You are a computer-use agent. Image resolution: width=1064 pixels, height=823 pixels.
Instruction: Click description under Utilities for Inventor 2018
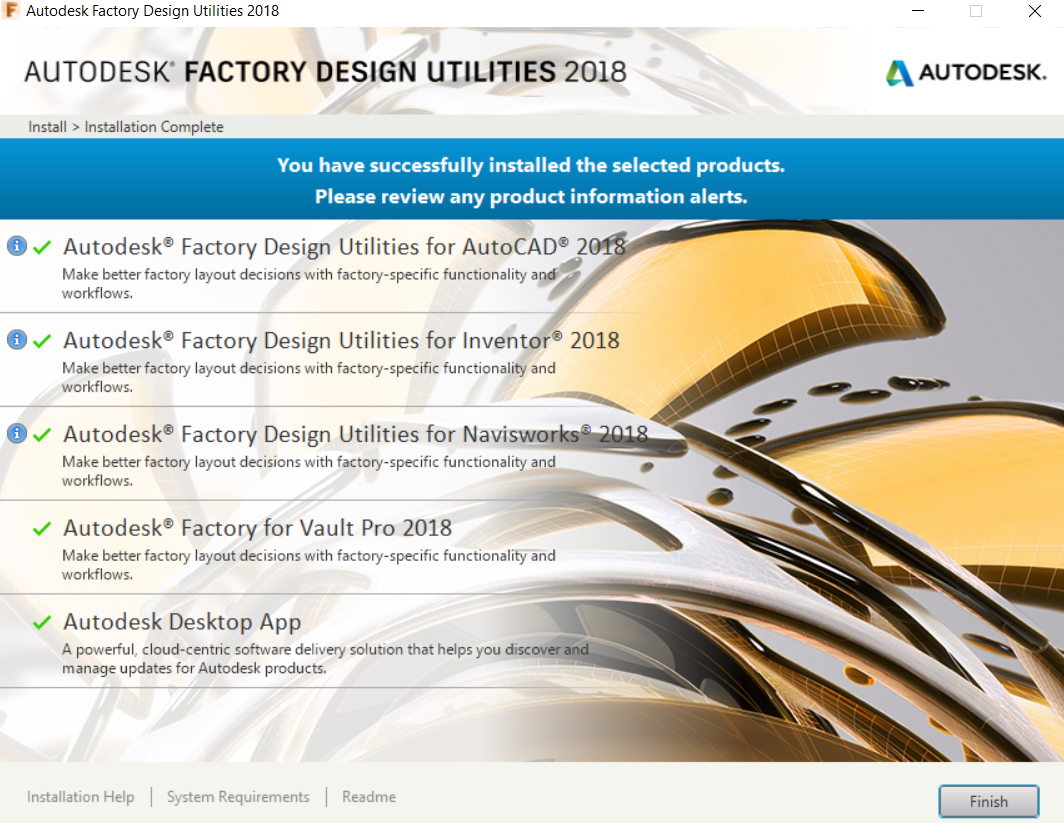click(x=309, y=377)
